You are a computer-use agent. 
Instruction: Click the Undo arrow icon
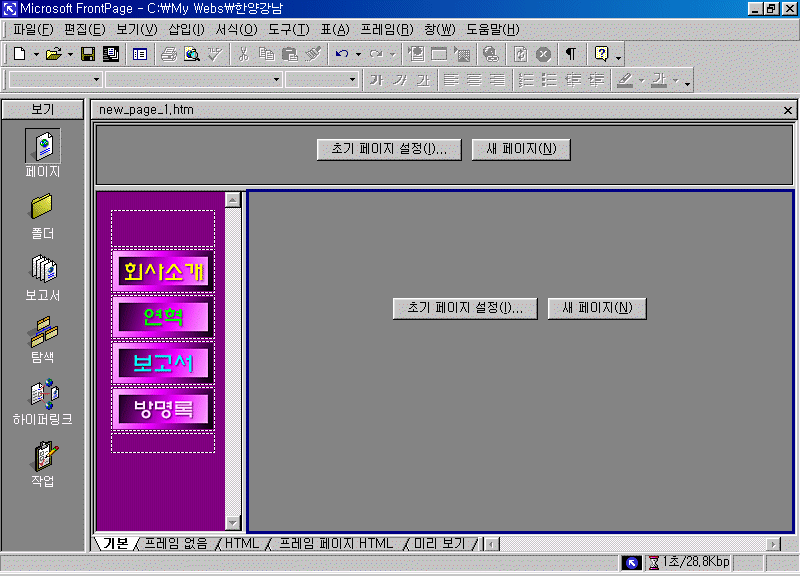pyautogui.click(x=342, y=54)
